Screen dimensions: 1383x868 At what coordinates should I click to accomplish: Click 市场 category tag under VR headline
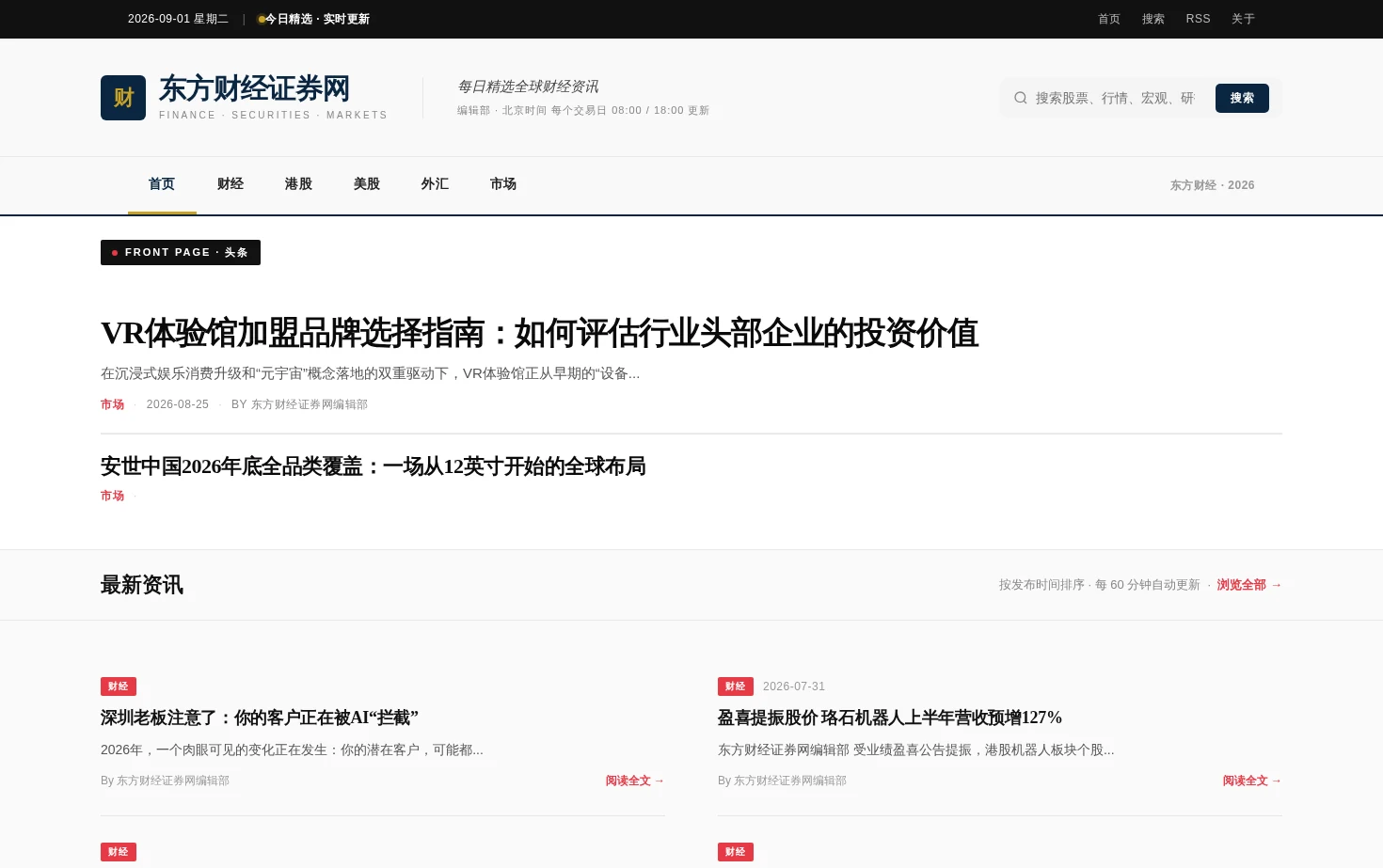pos(112,404)
